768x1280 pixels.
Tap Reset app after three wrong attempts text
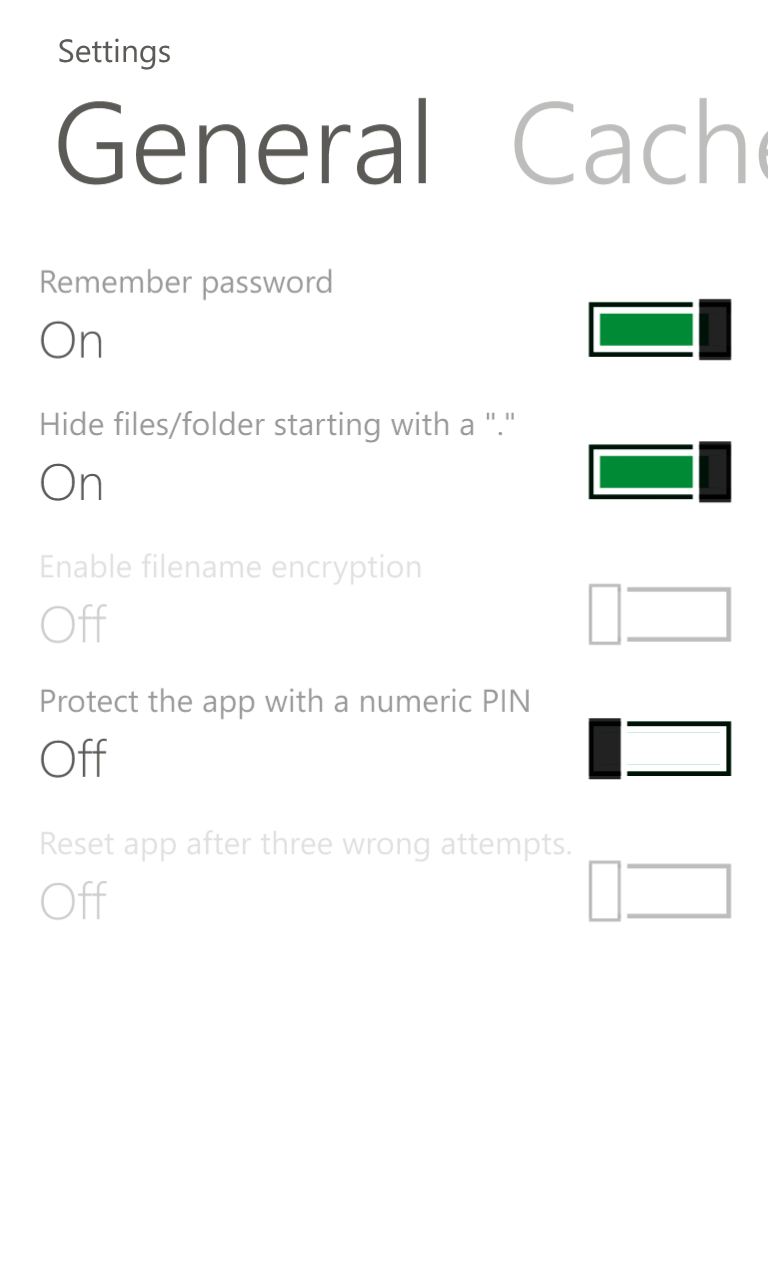pos(306,844)
